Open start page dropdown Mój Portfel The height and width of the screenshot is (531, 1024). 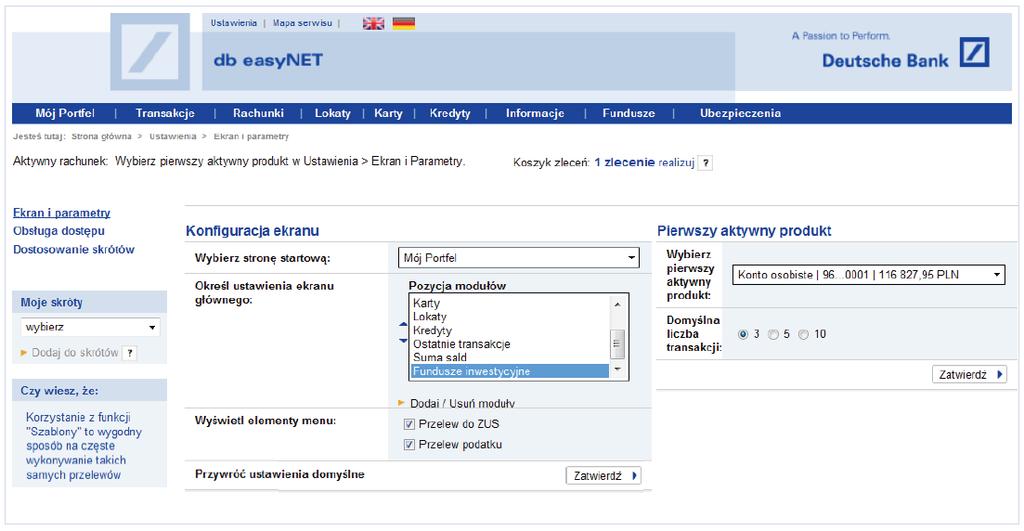[519, 258]
